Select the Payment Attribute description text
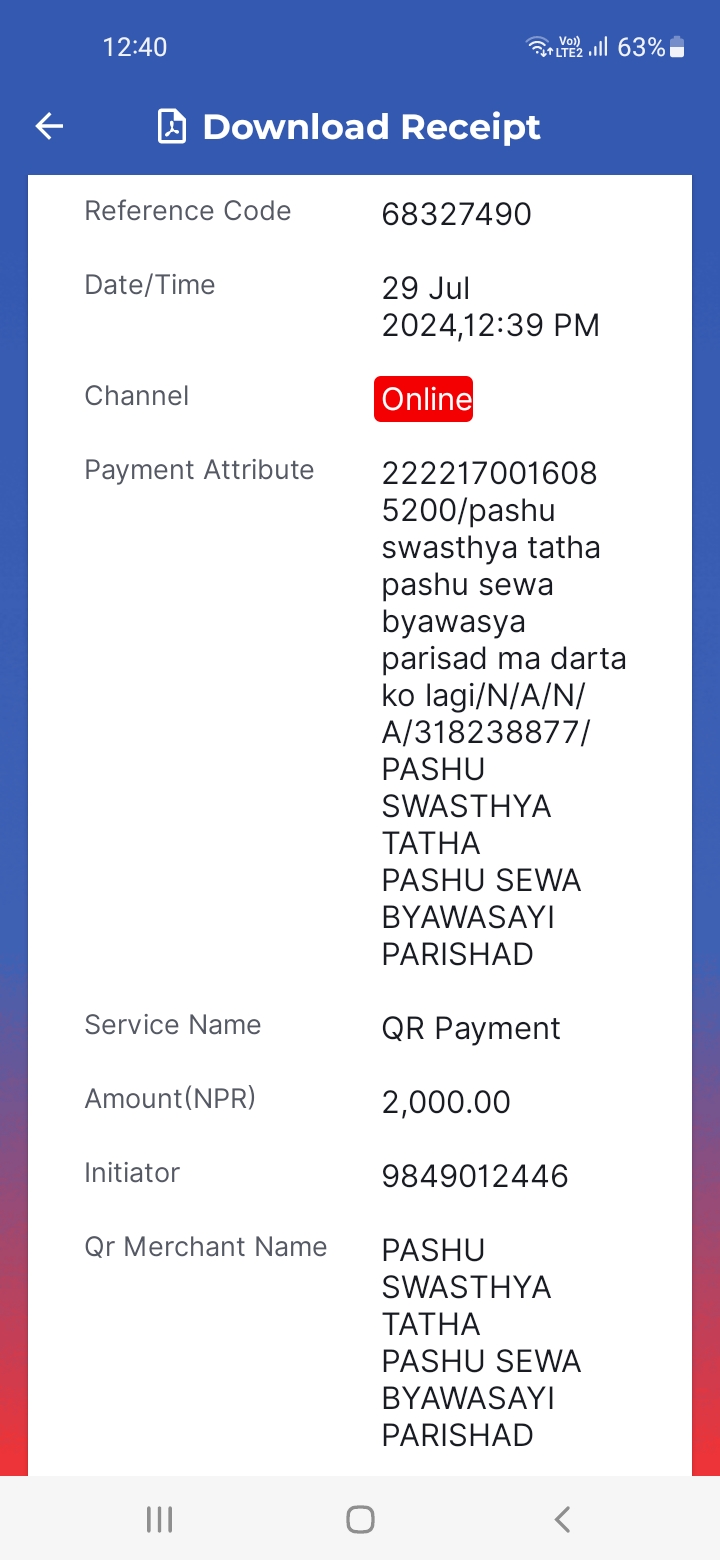The image size is (720, 1560). pos(504,713)
